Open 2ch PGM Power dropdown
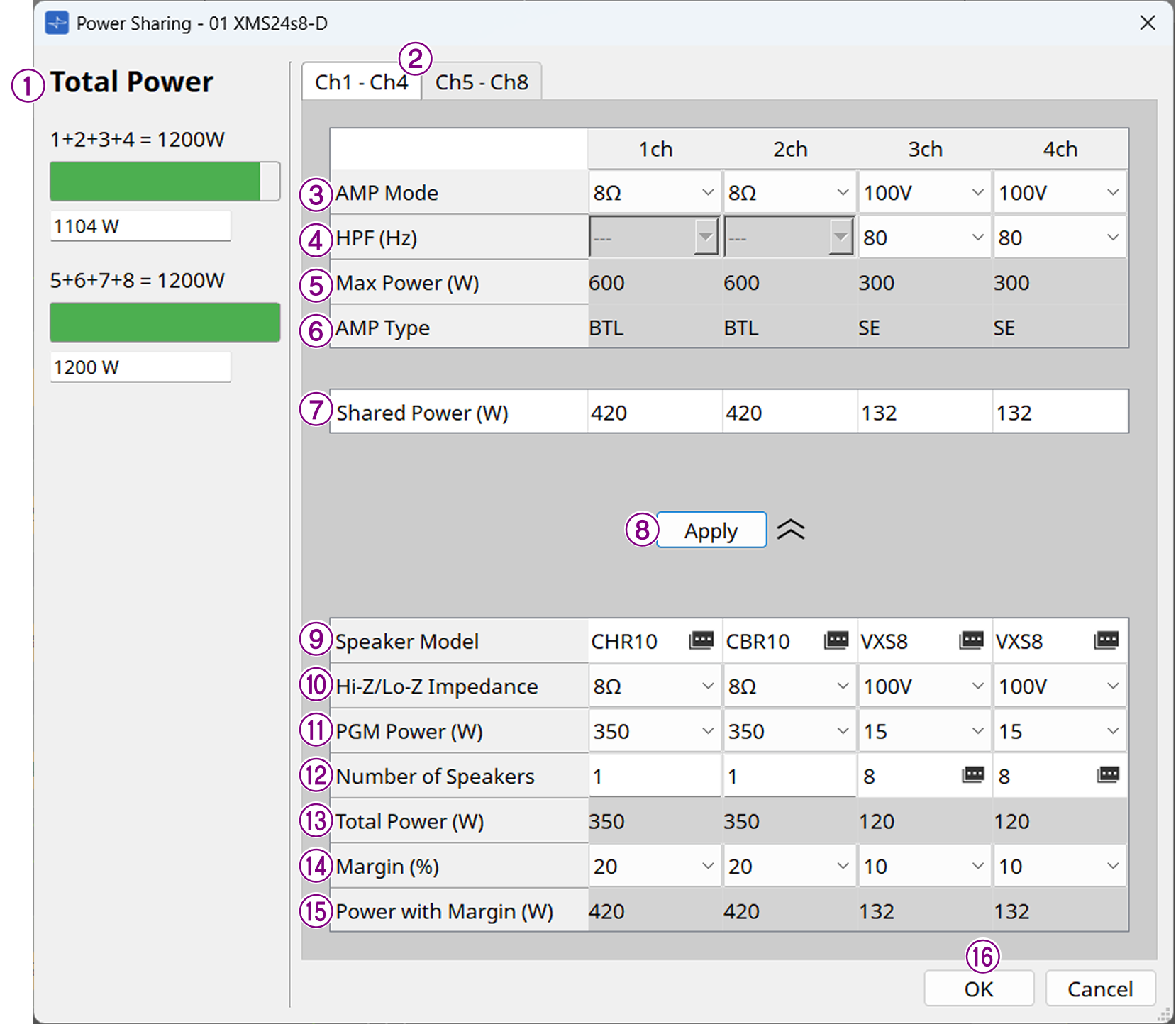The height and width of the screenshot is (1024, 1176). [x=789, y=730]
